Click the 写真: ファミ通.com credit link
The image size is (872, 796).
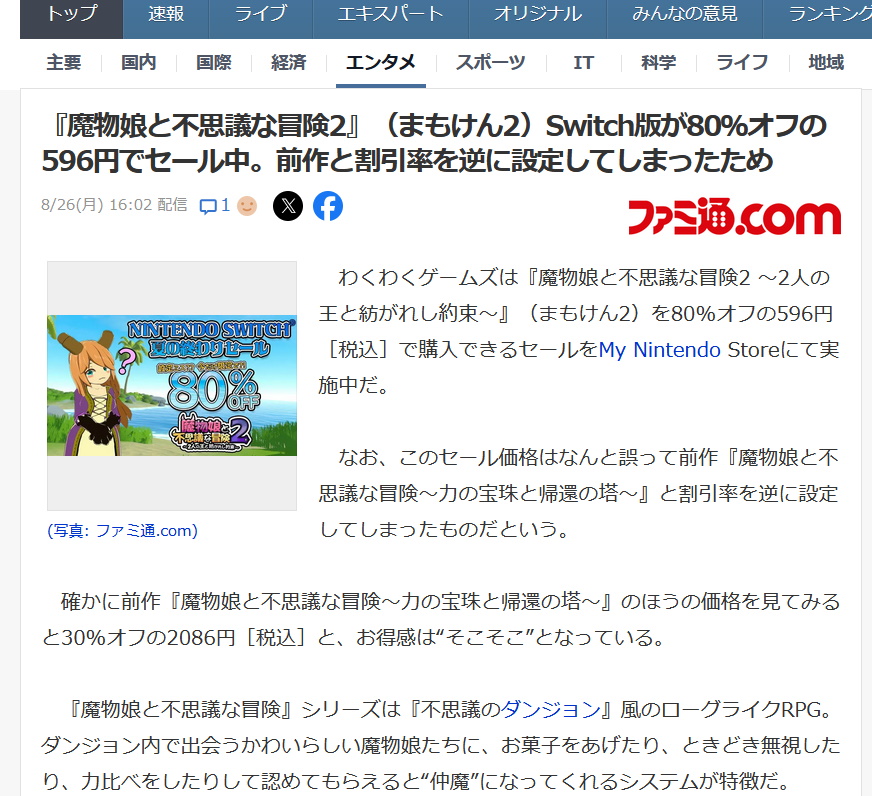point(122,531)
